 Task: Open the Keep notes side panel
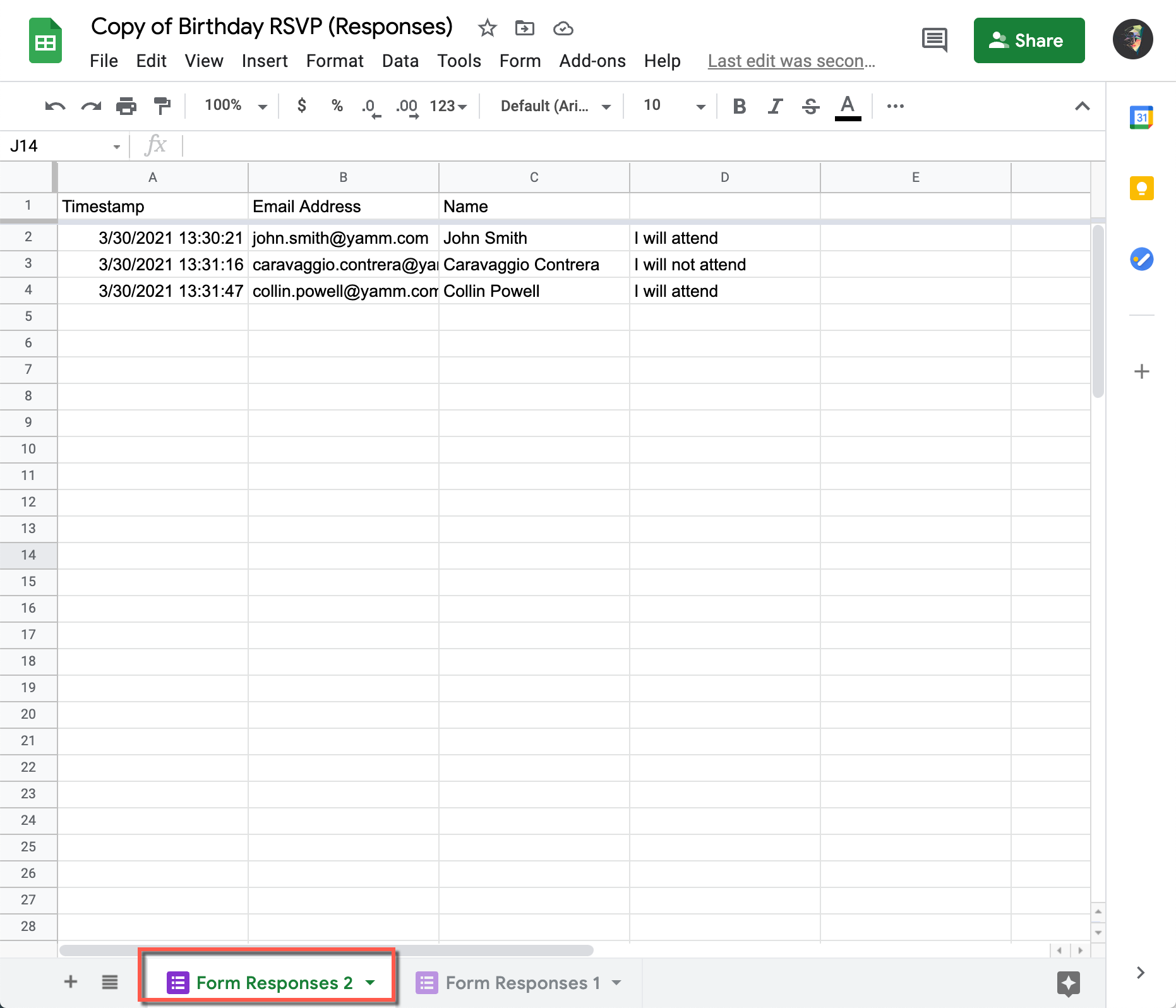coord(1141,188)
